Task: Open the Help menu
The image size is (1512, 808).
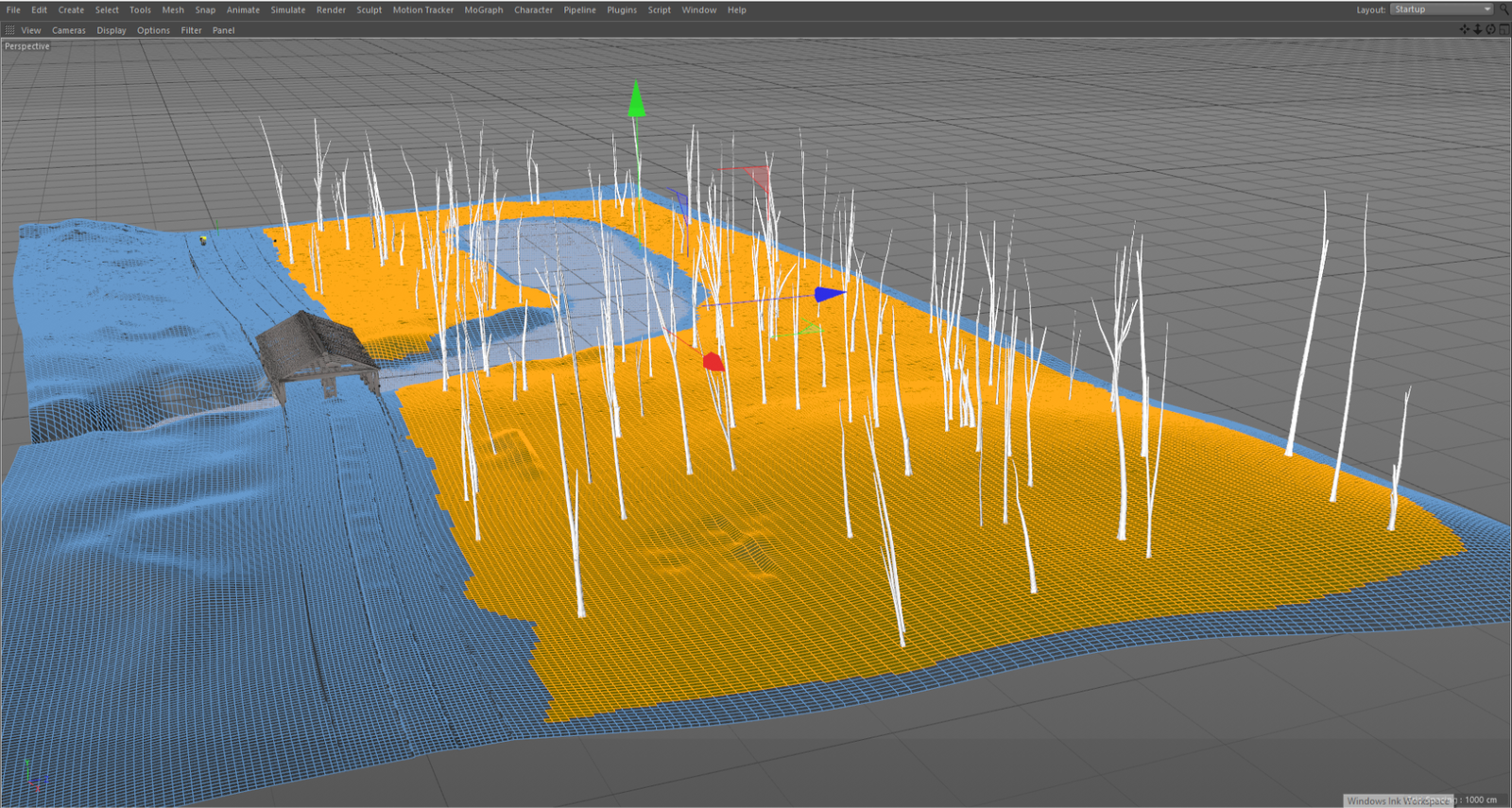Action: [x=737, y=10]
